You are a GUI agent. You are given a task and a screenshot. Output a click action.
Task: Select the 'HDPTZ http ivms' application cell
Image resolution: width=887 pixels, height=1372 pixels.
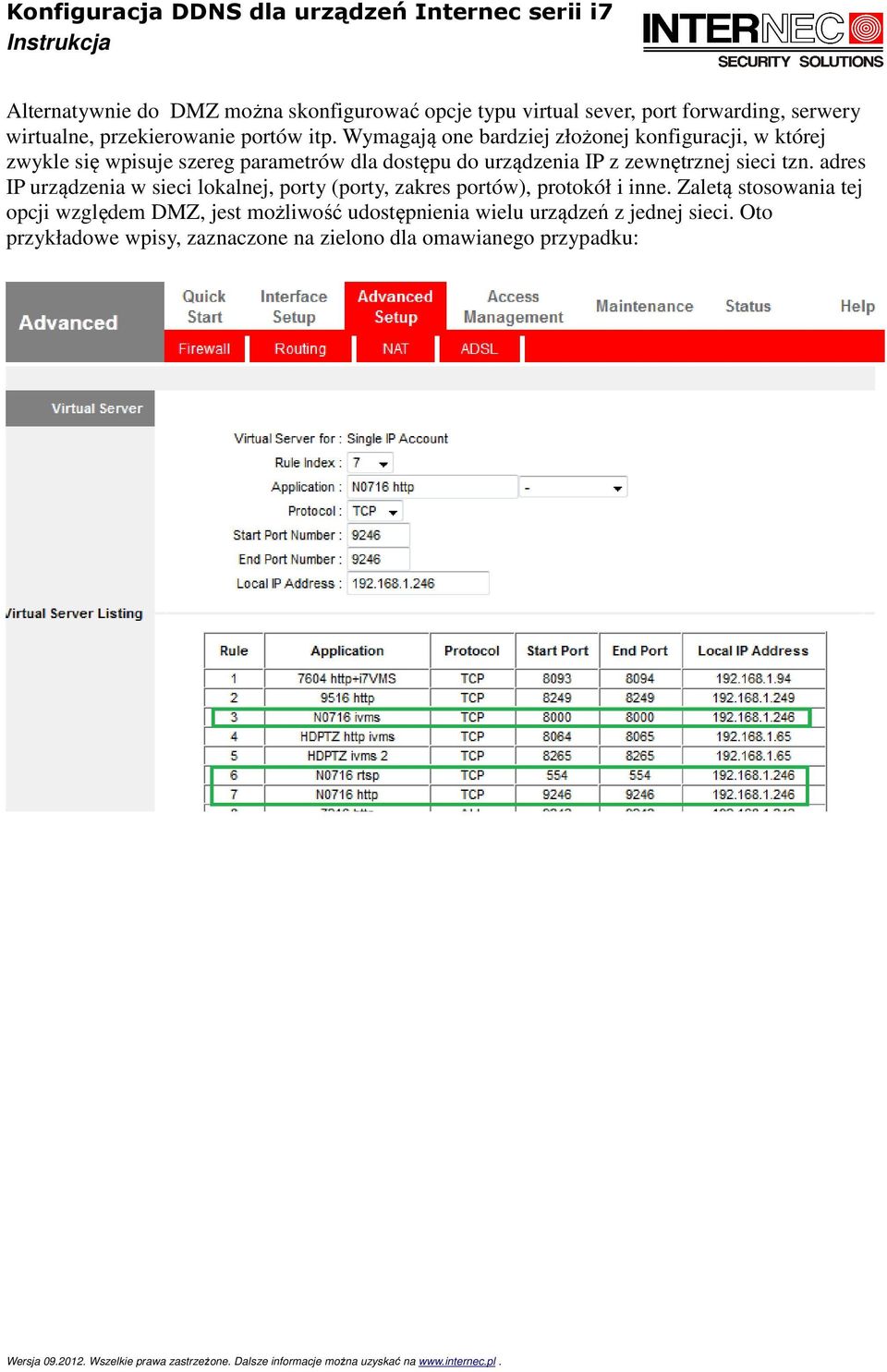[x=346, y=736]
